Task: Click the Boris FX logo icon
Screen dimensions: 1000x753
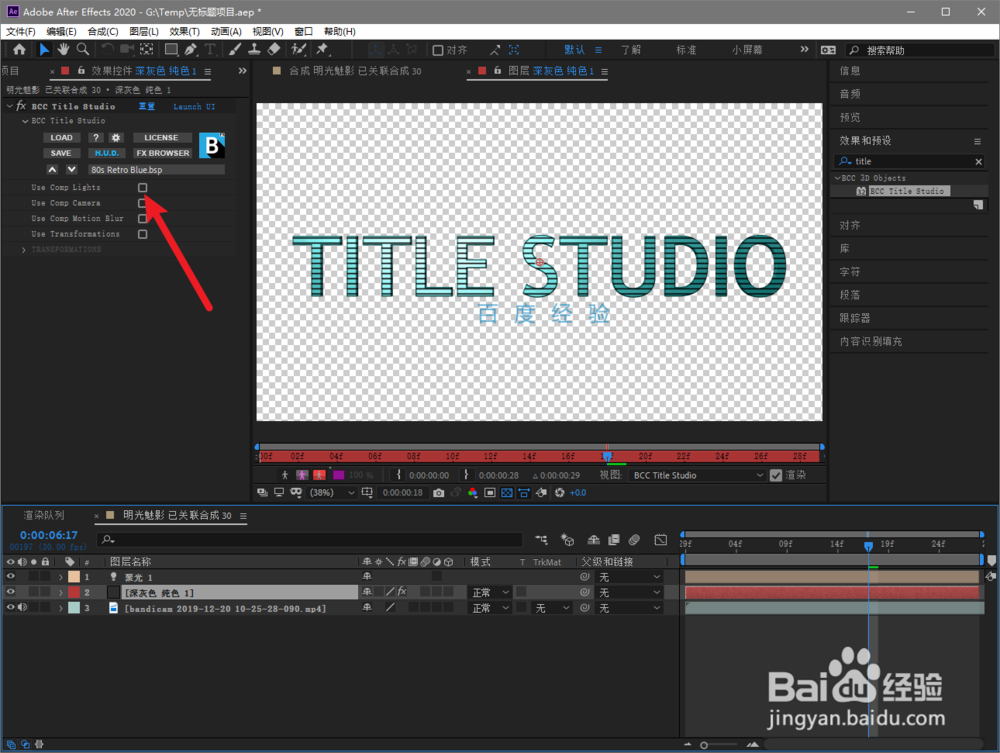Action: tap(212, 145)
